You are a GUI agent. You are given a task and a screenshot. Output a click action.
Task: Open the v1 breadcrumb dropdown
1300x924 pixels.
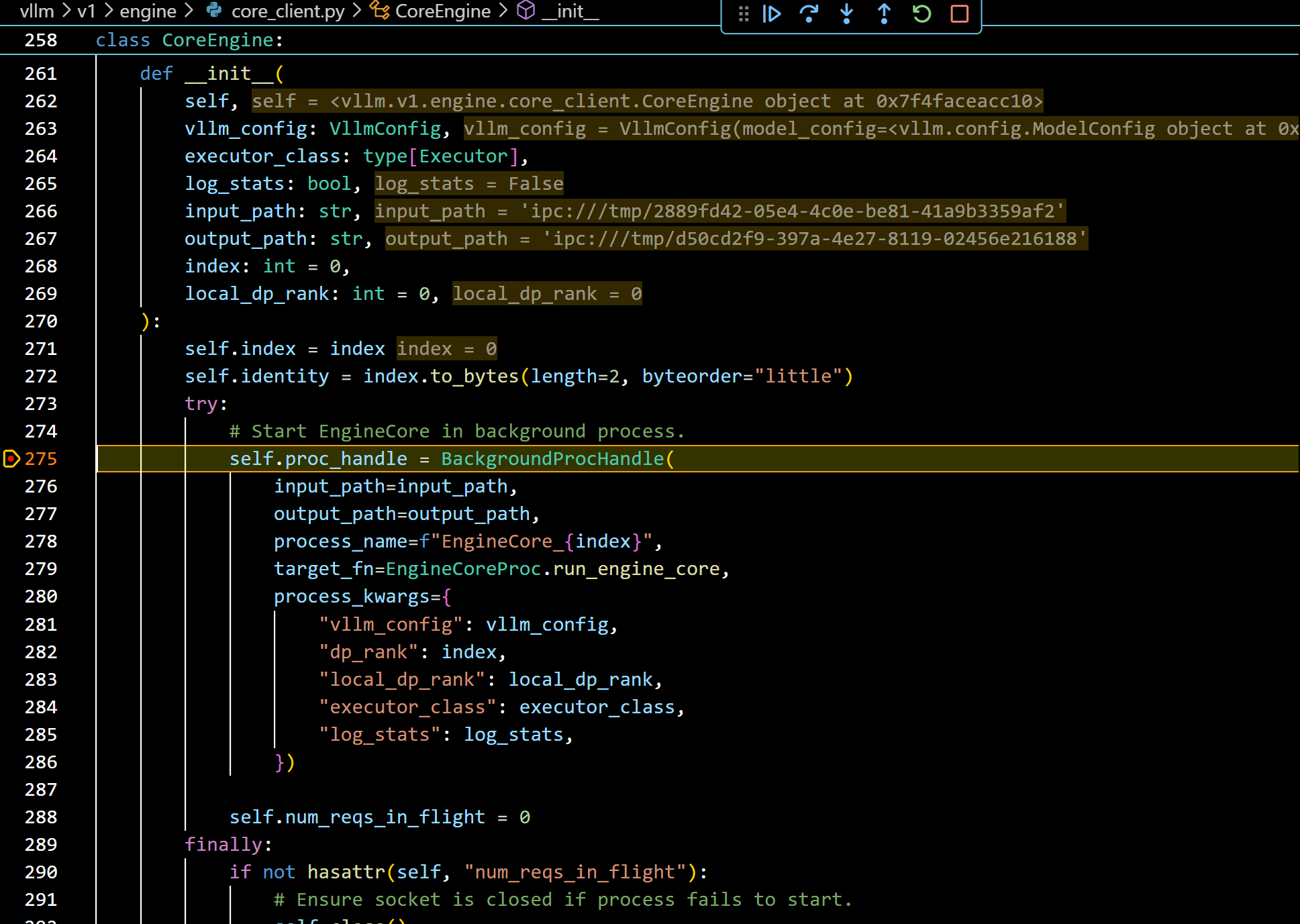86,11
